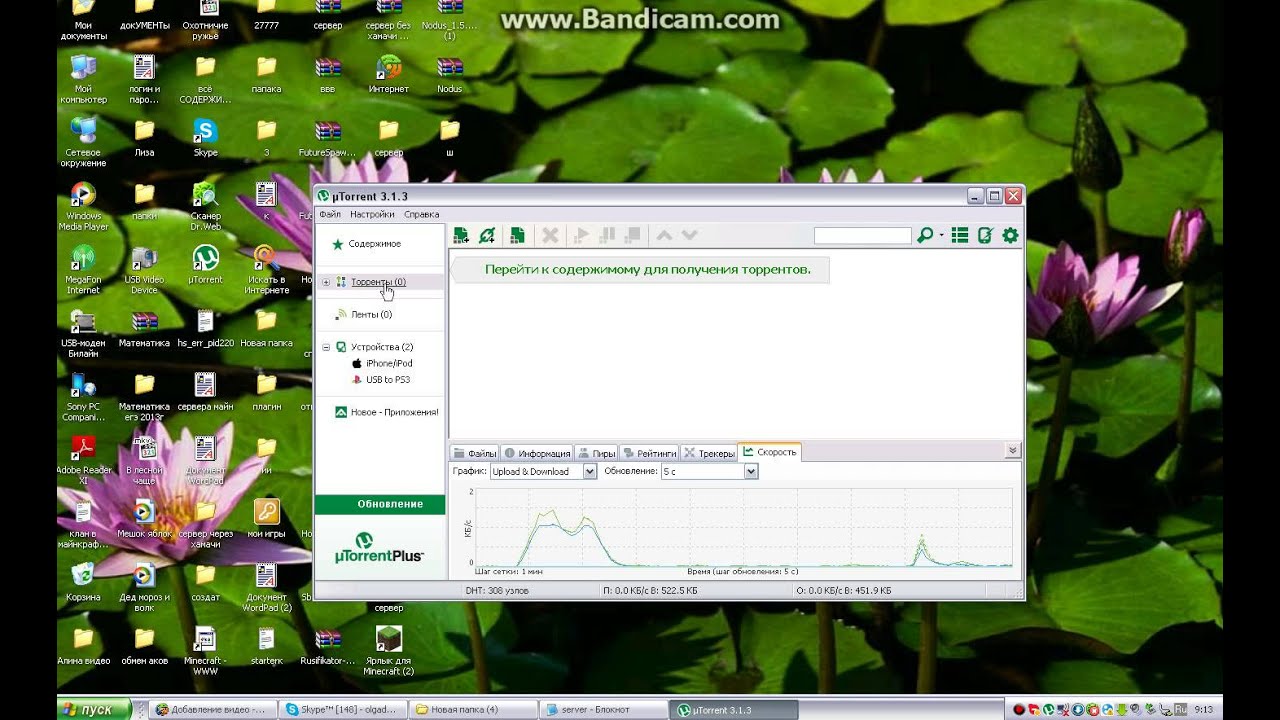Screen dimensions: 1280x720
Task: Open Skype taskbar button
Action: click(343, 709)
